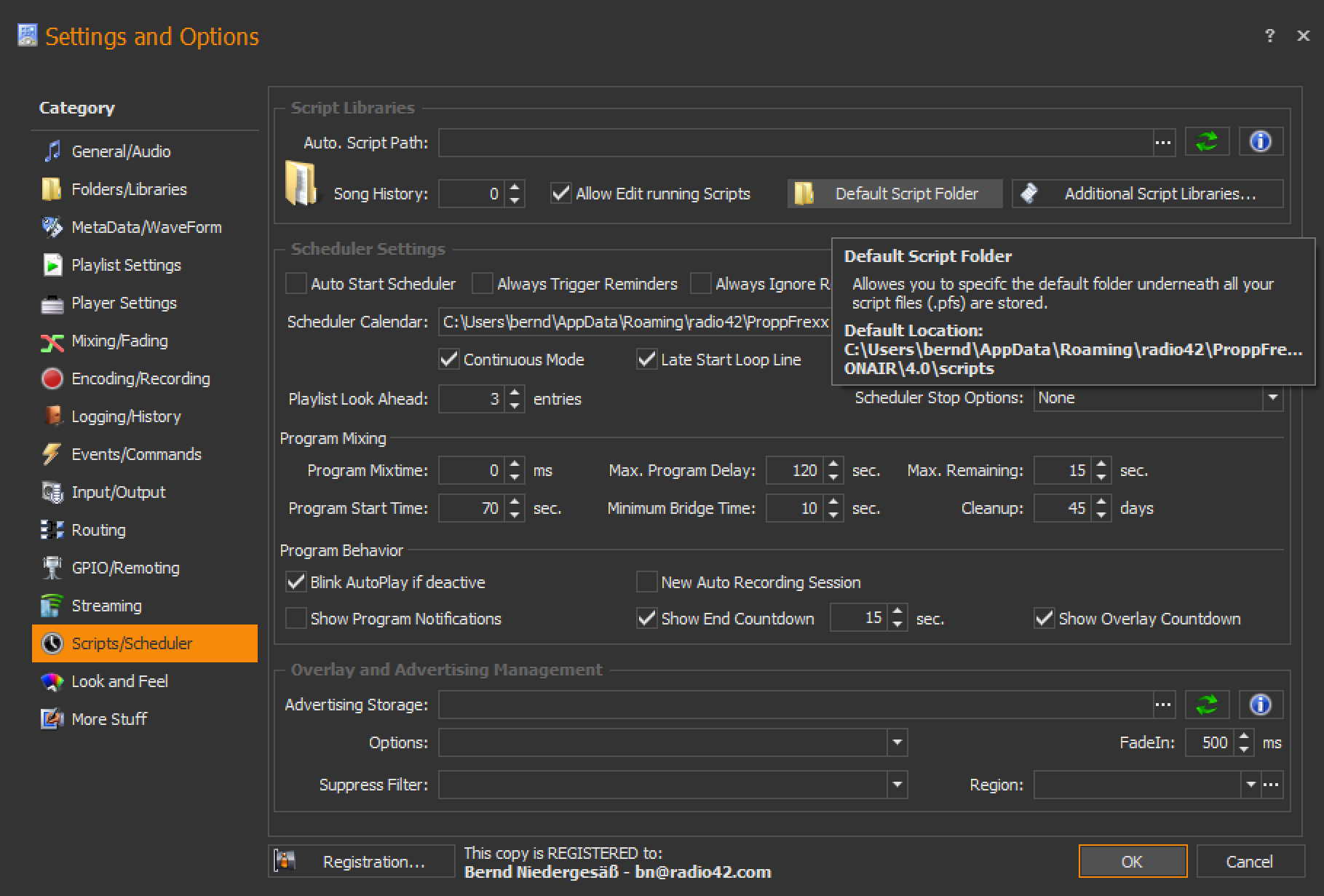This screenshot has height=896, width=1324.
Task: Click the info icon beside Advertising Storage
Action: [1261, 705]
